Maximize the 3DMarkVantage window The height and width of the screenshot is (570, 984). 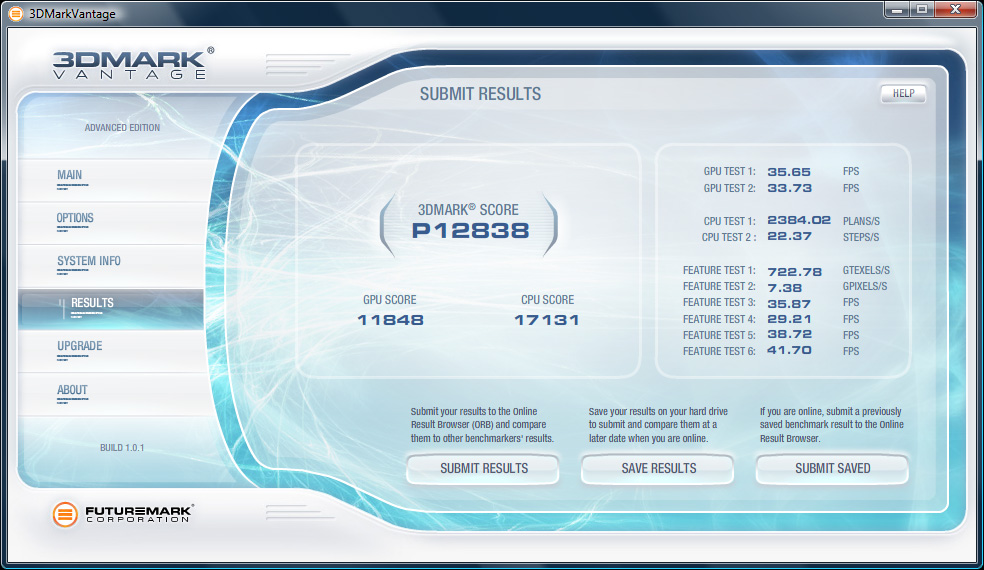[x=922, y=9]
